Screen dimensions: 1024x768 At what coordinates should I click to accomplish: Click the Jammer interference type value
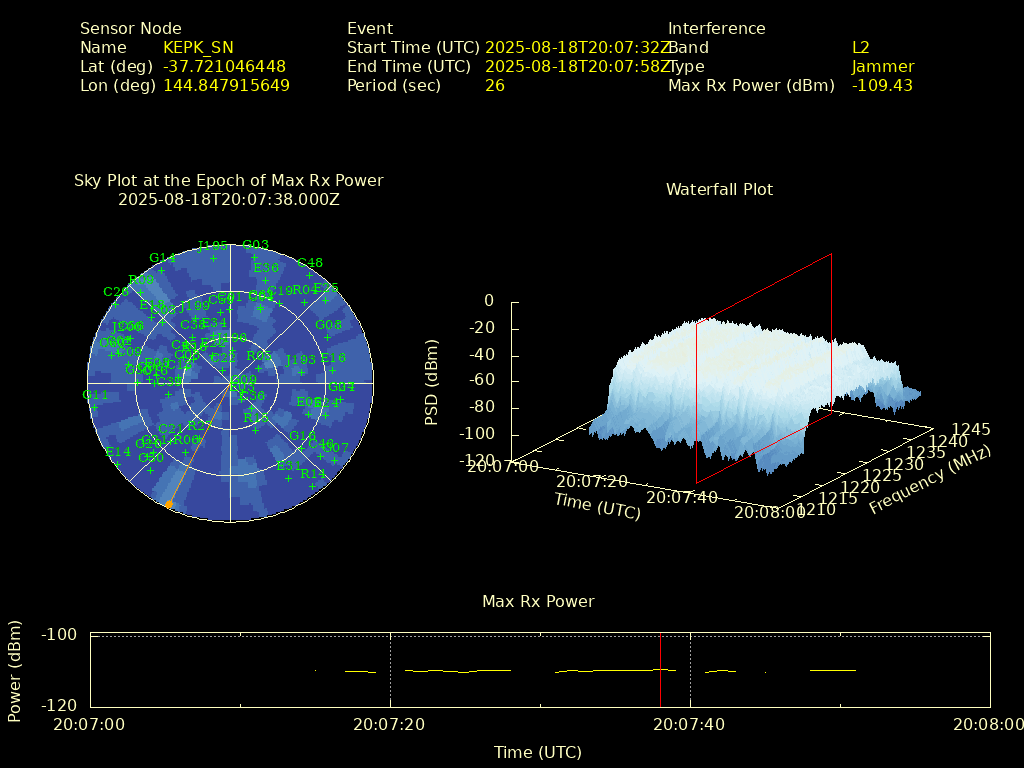(x=882, y=66)
